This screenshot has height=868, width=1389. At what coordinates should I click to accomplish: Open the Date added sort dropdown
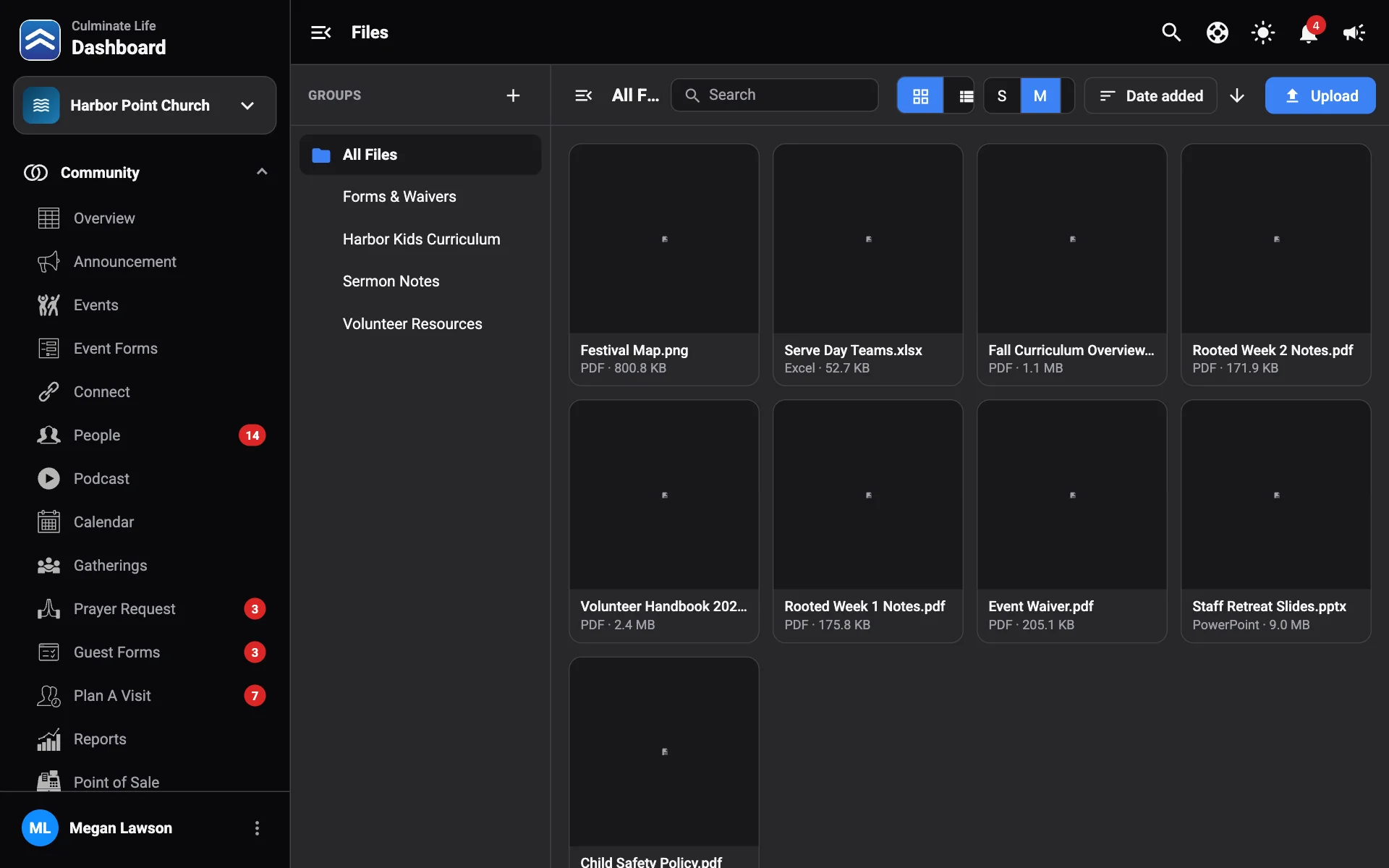pos(1150,95)
